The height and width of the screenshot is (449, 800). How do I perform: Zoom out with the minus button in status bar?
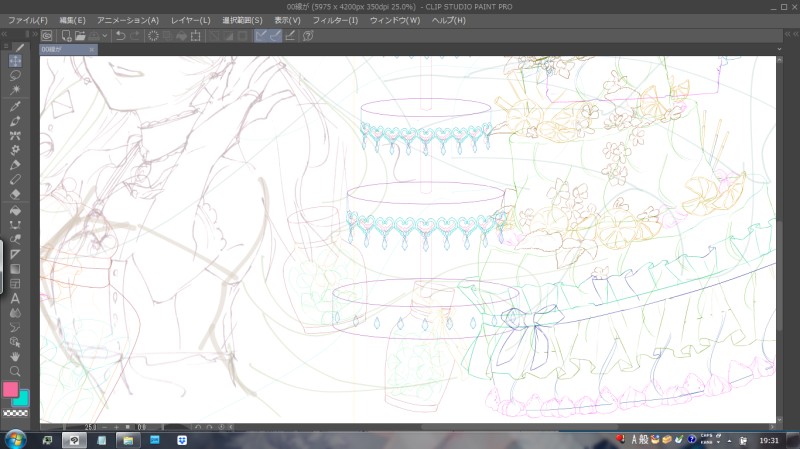(x=105, y=427)
